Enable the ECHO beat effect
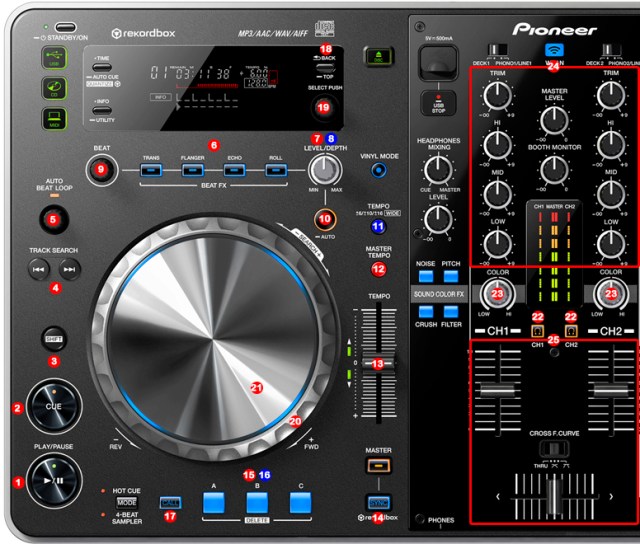 235,170
